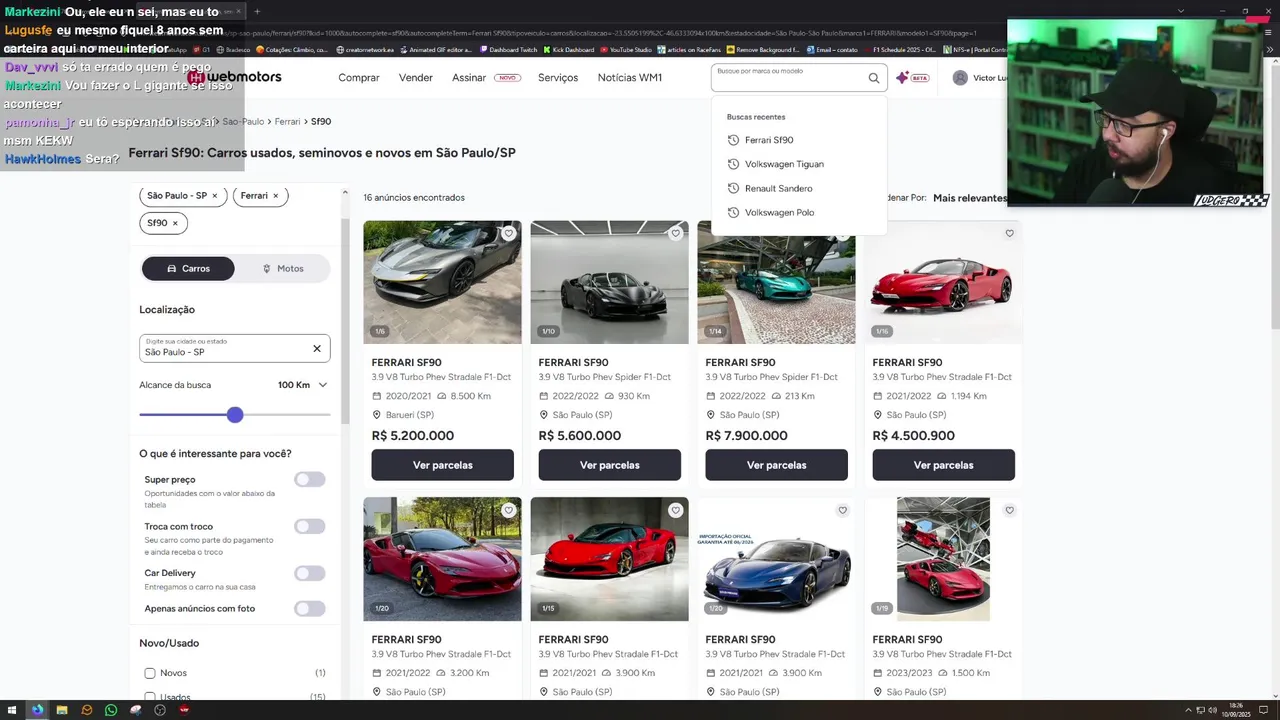Click the search magnifier icon in the header
The width and height of the screenshot is (1280, 720).
pyautogui.click(x=873, y=78)
